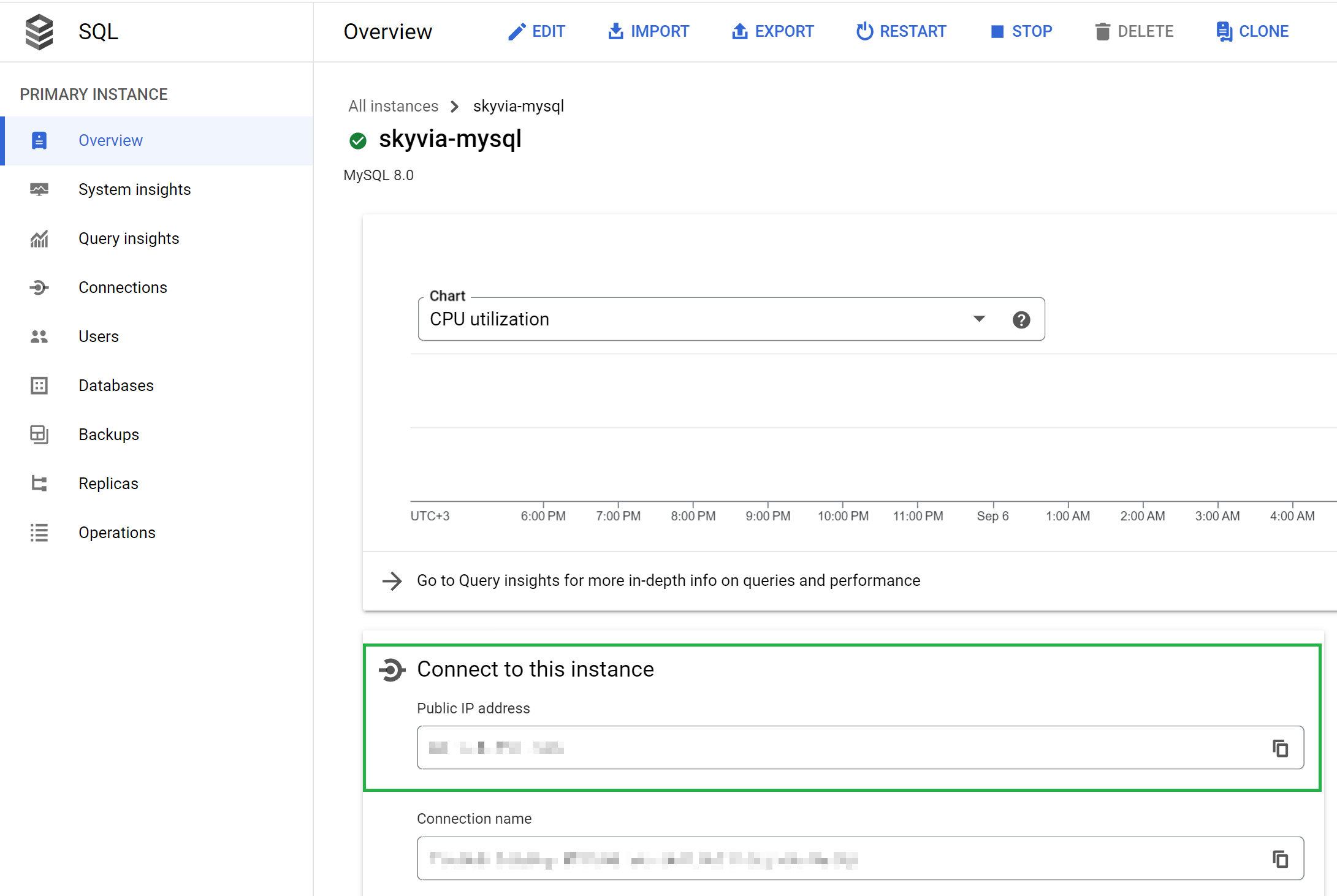This screenshot has width=1337, height=896.
Task: Open the CPU utilization chart dropdown
Action: (x=978, y=319)
